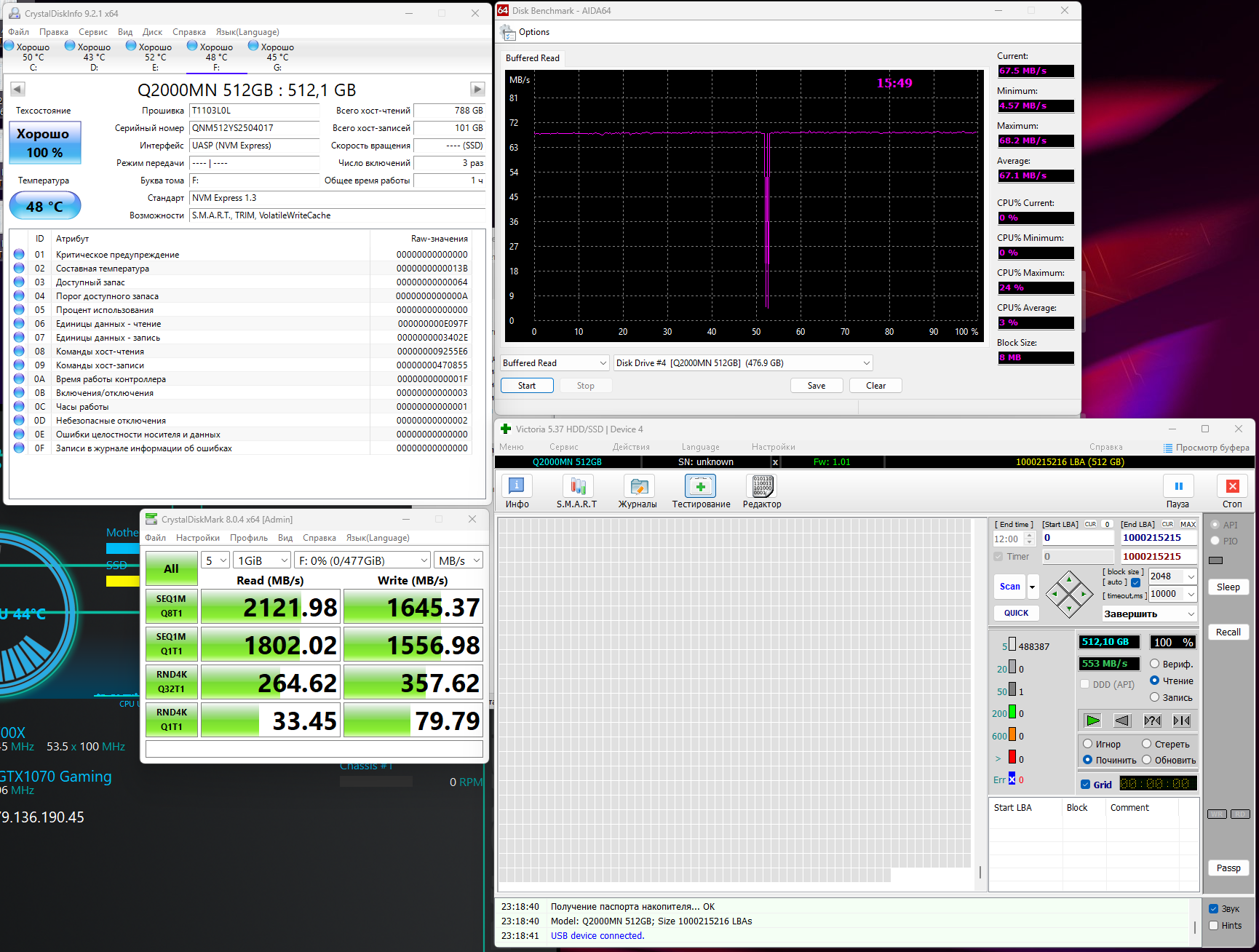
Task: Open the timeout 10000 dropdown
Action: (1172, 594)
